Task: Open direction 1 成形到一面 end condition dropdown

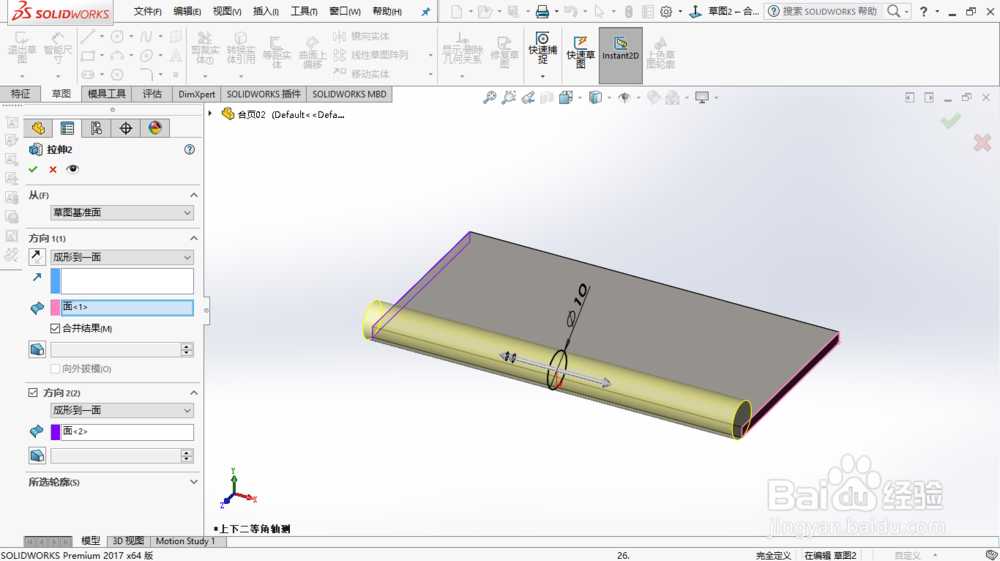Action: coord(122,257)
